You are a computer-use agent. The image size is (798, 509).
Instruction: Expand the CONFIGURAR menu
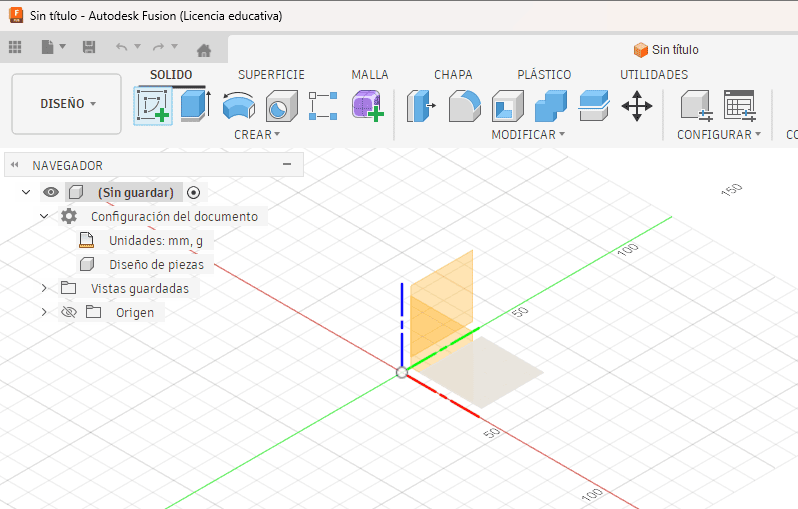pos(719,135)
